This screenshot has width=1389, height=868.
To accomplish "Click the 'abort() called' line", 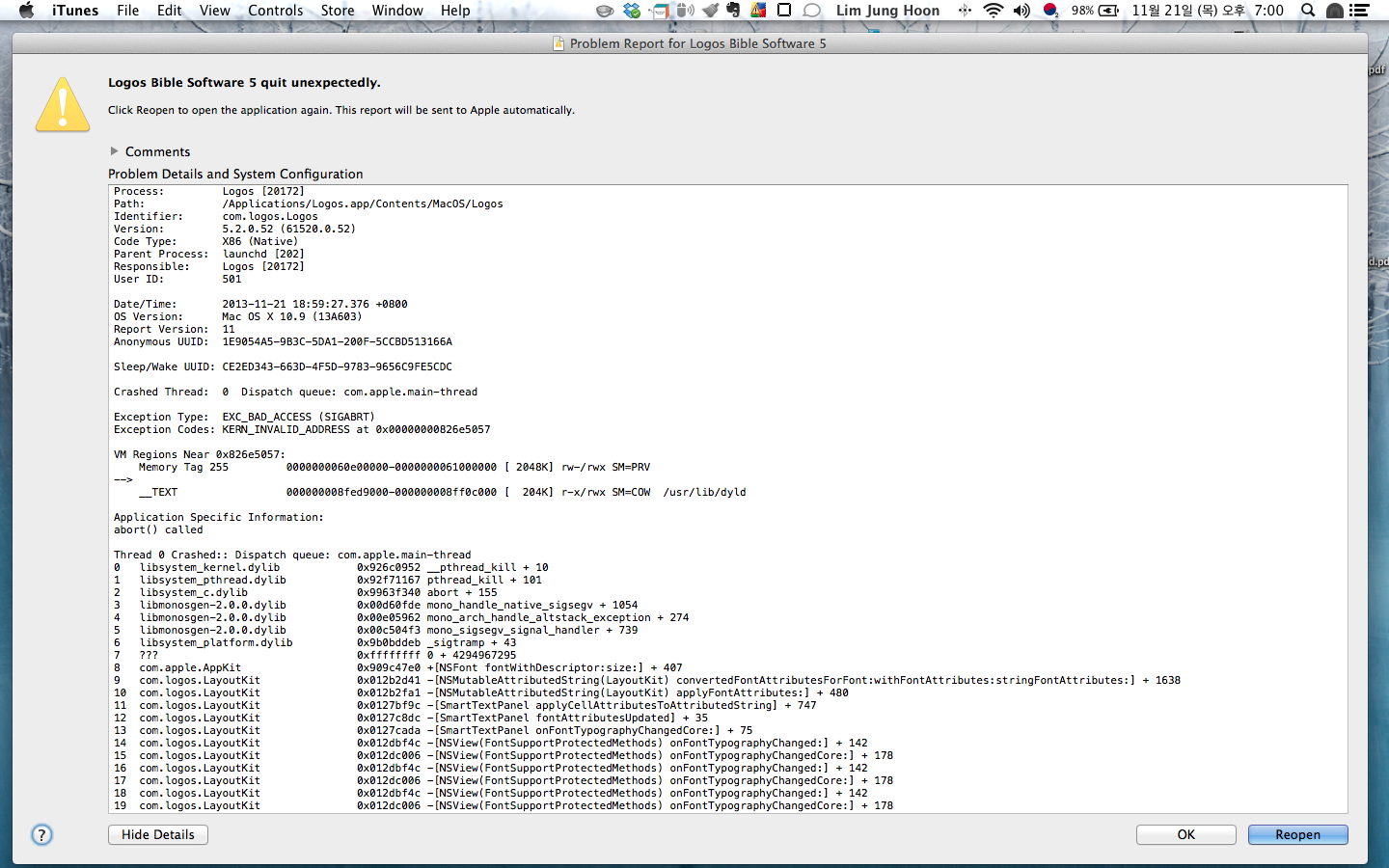I will coord(158,529).
